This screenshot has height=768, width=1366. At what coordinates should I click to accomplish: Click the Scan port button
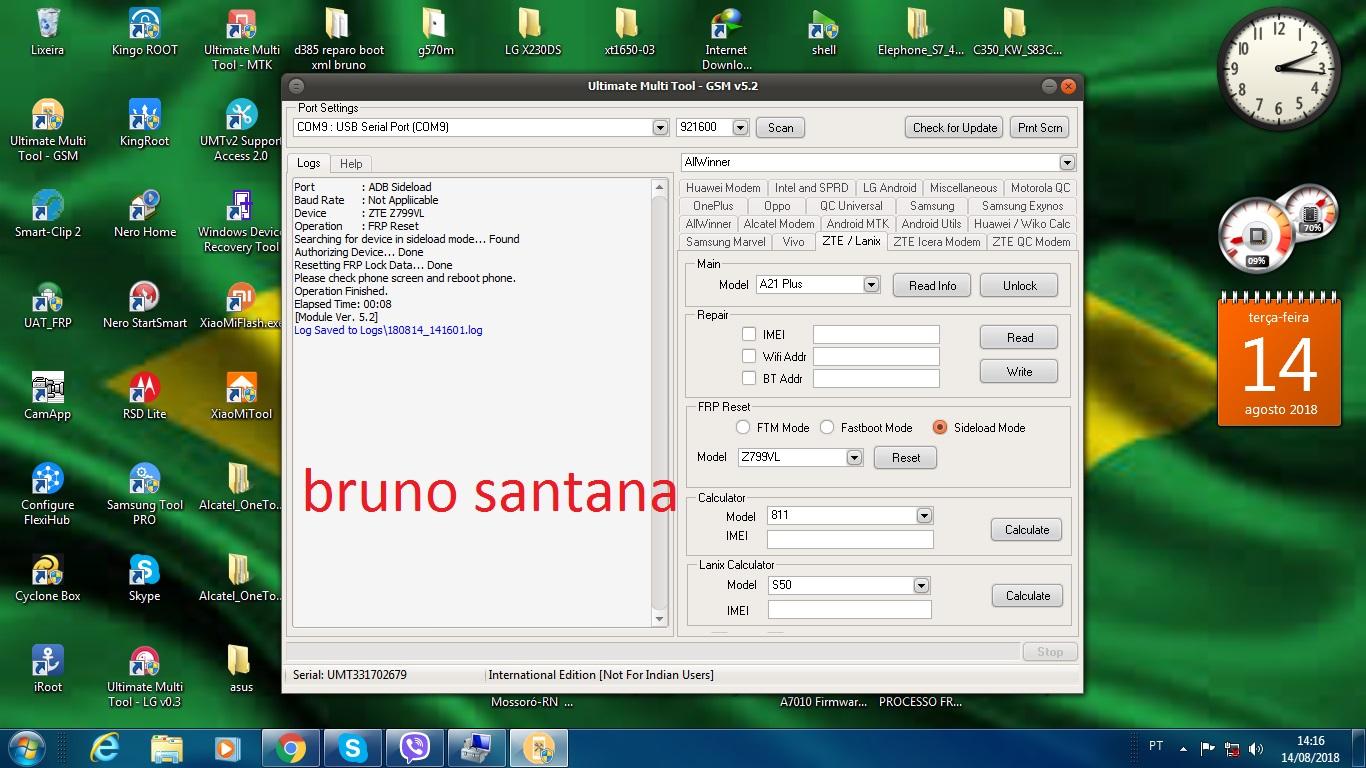(x=781, y=128)
